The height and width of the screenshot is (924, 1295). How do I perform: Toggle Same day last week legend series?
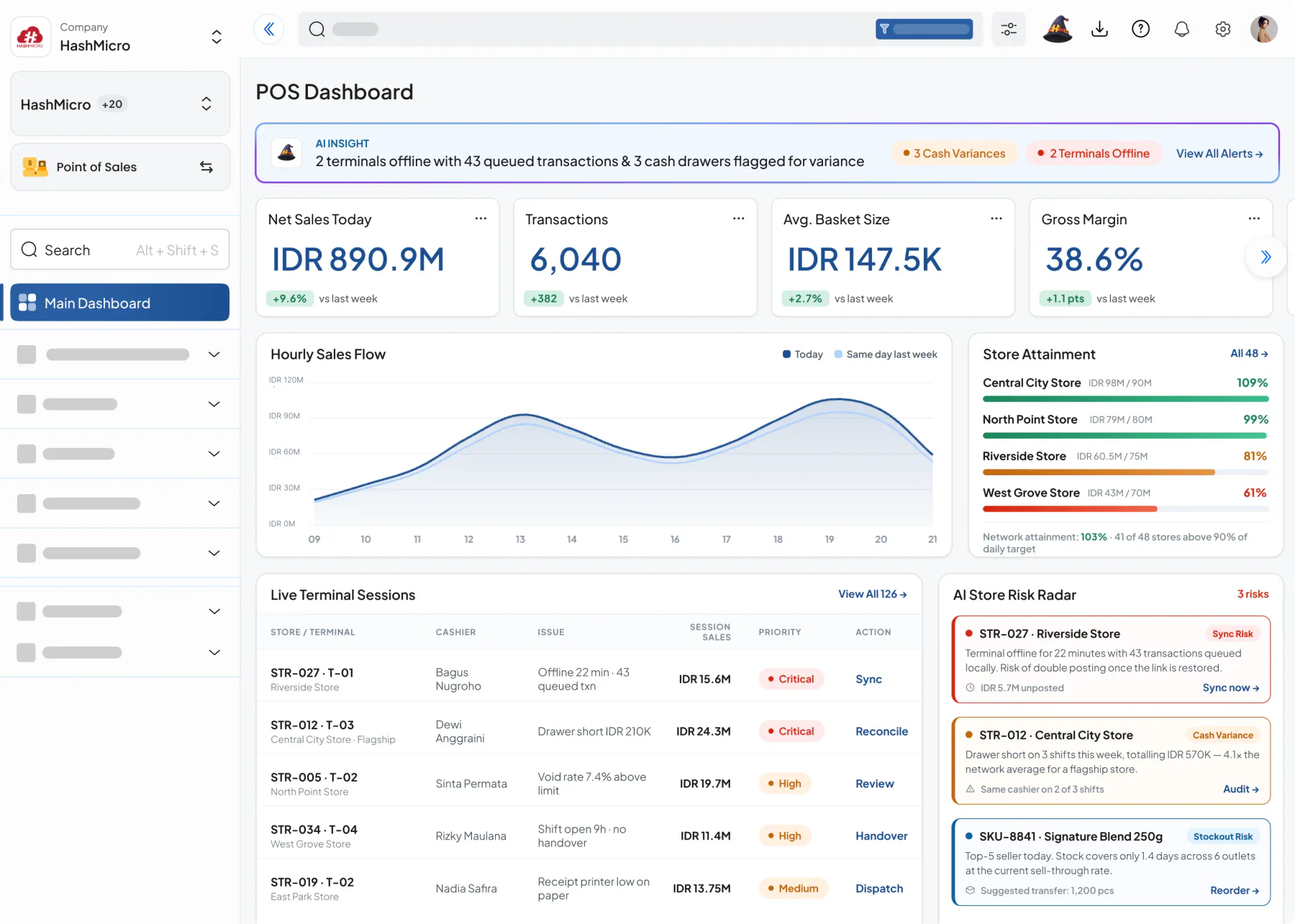pyautogui.click(x=886, y=354)
